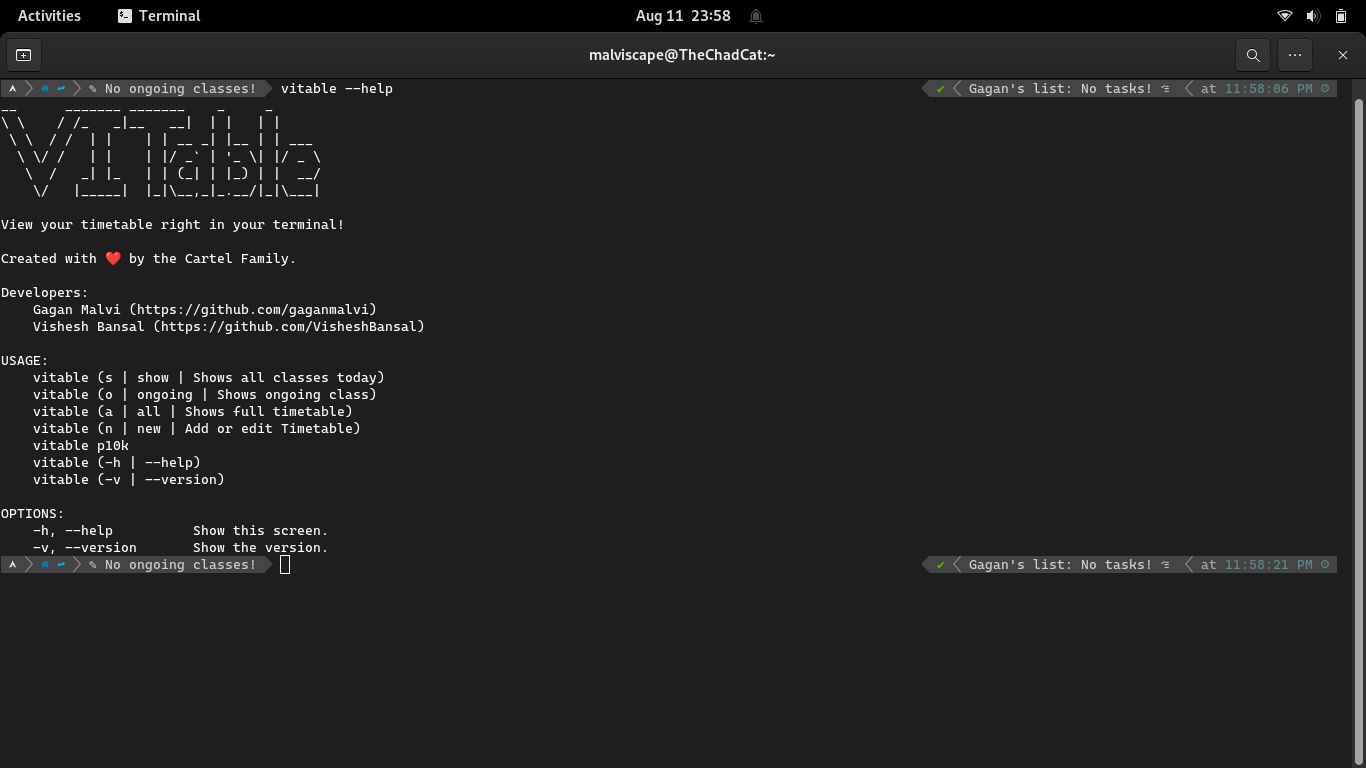Screen dimensions: 1366x768
Task: Click the pencil icon before the vitable --help command
Action: pos(93,89)
